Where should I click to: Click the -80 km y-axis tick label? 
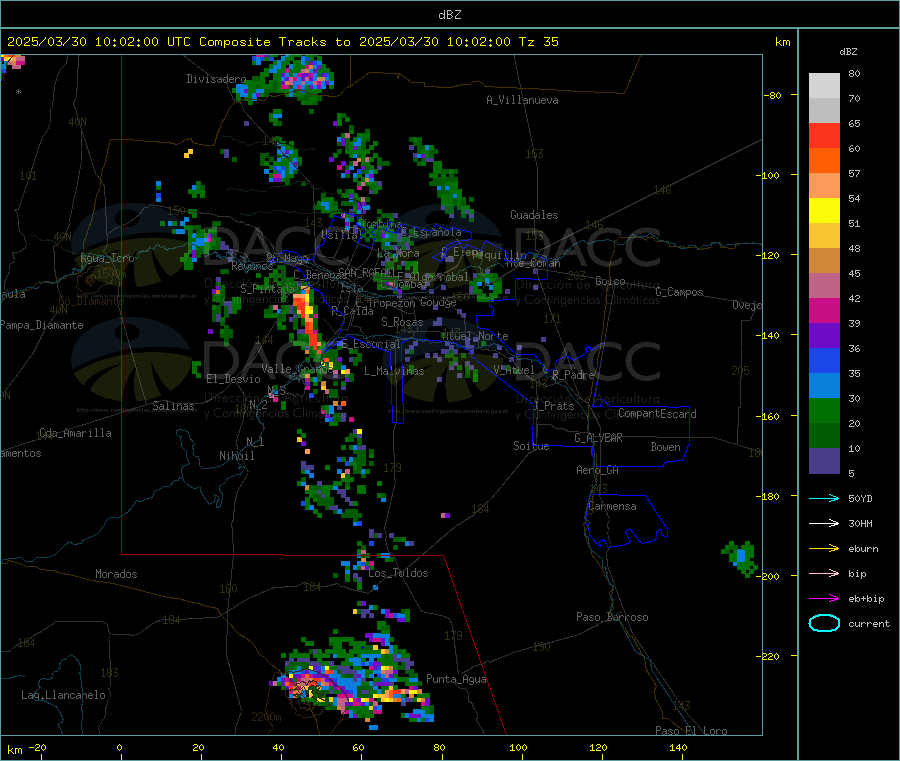coord(772,95)
